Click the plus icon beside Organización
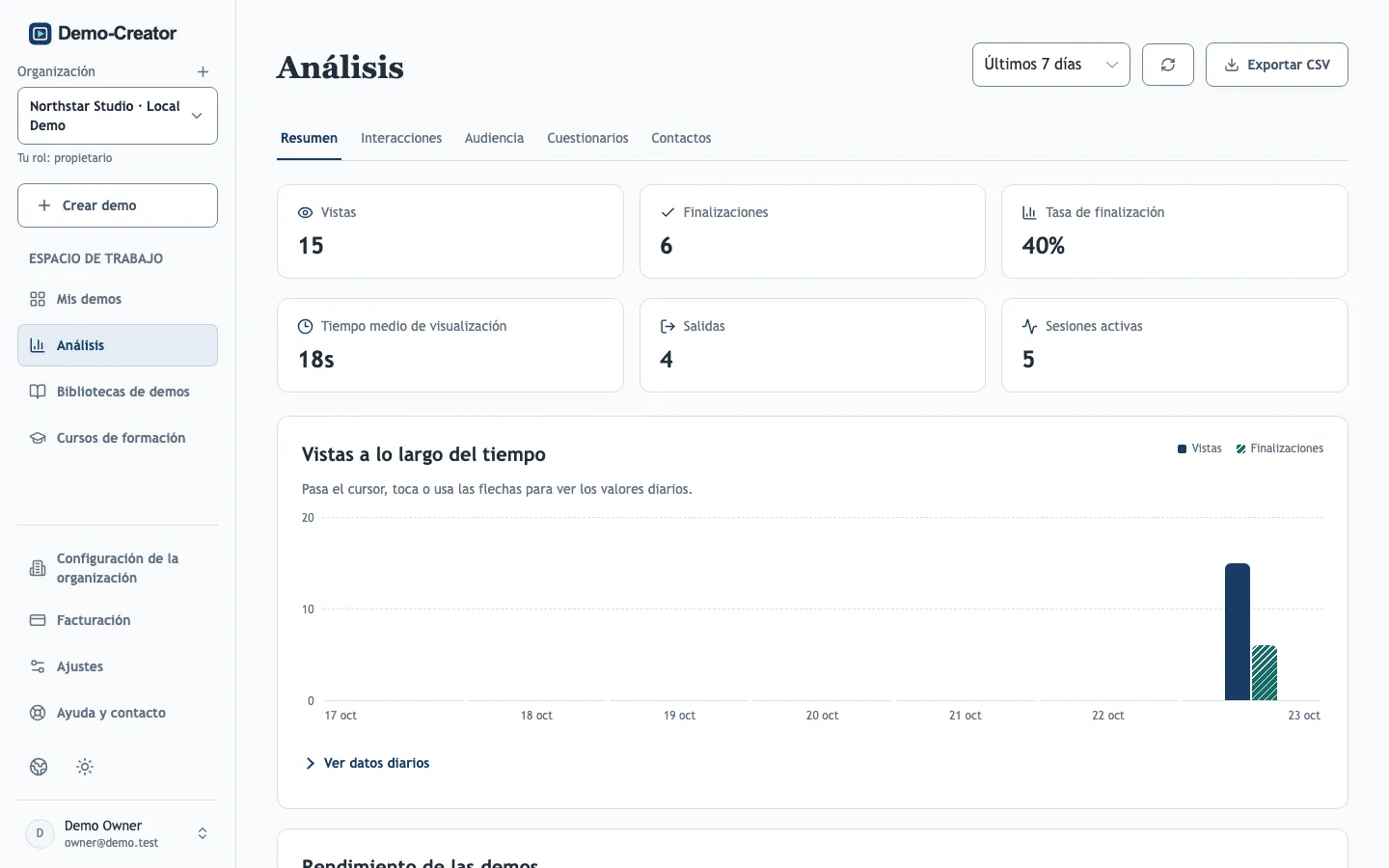This screenshot has height=868, width=1389. tap(203, 72)
